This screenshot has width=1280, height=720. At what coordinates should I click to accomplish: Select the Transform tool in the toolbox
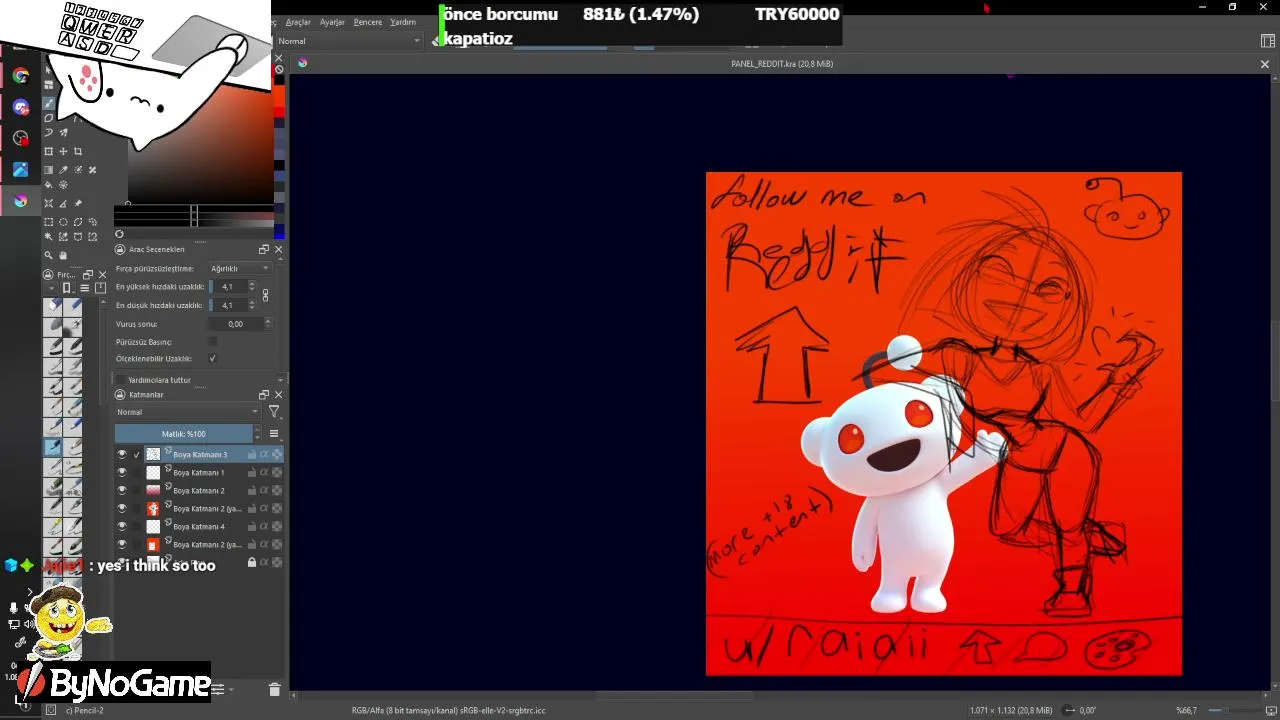coord(49,151)
